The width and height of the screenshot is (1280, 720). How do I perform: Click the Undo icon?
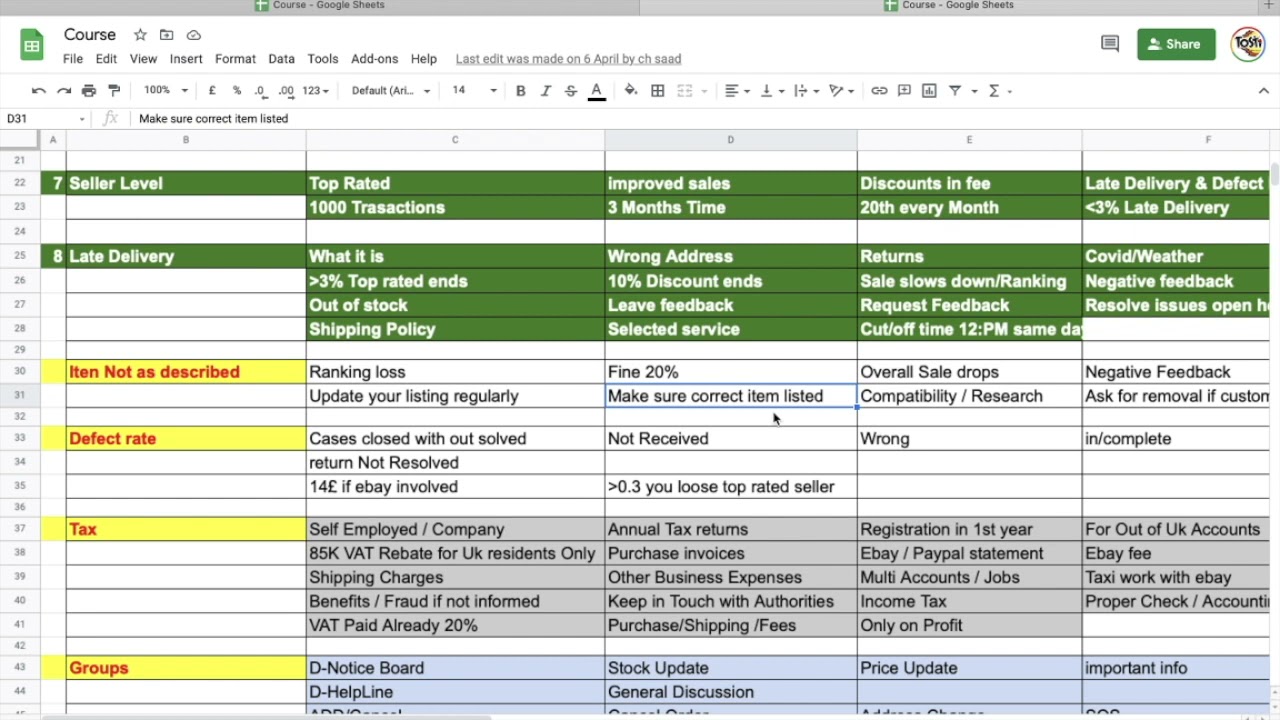pos(39,91)
